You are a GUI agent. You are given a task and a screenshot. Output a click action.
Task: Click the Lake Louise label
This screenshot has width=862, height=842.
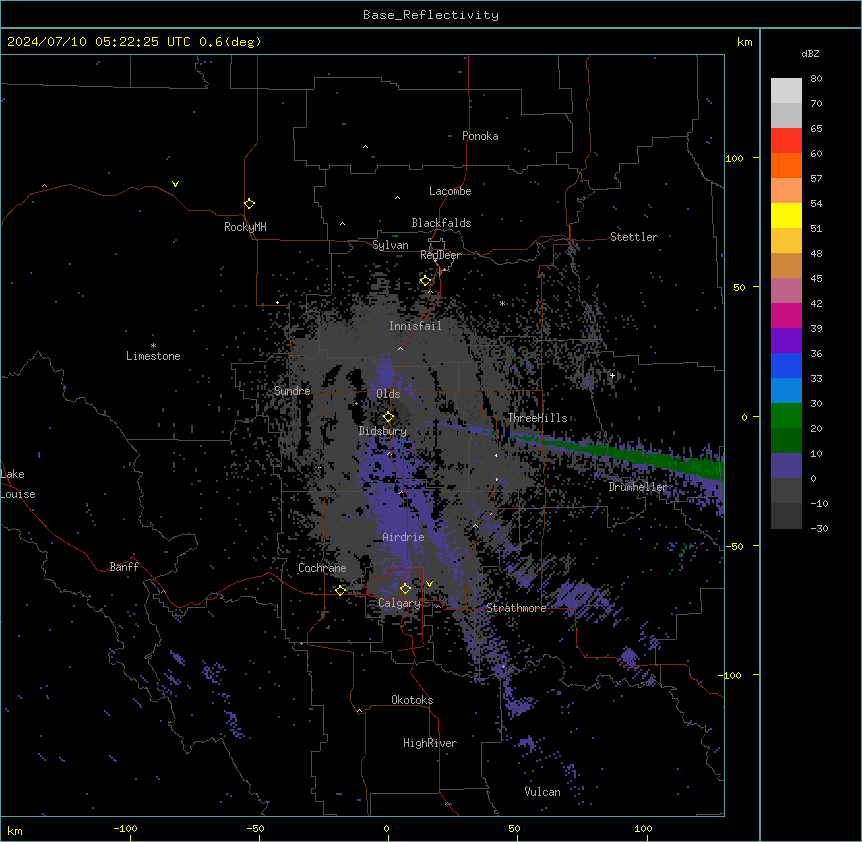point(18,484)
